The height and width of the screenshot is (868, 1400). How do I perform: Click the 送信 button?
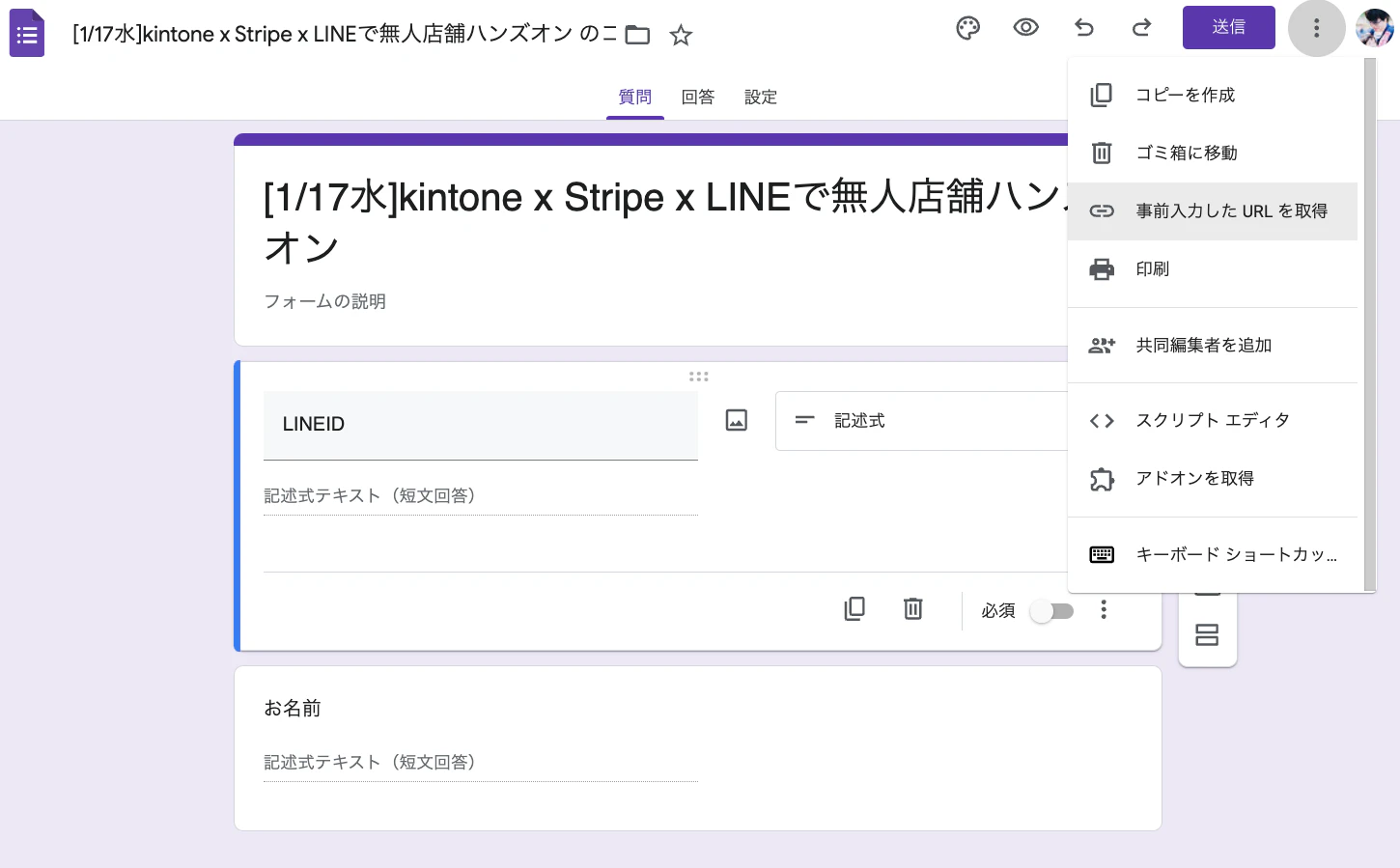click(1228, 27)
